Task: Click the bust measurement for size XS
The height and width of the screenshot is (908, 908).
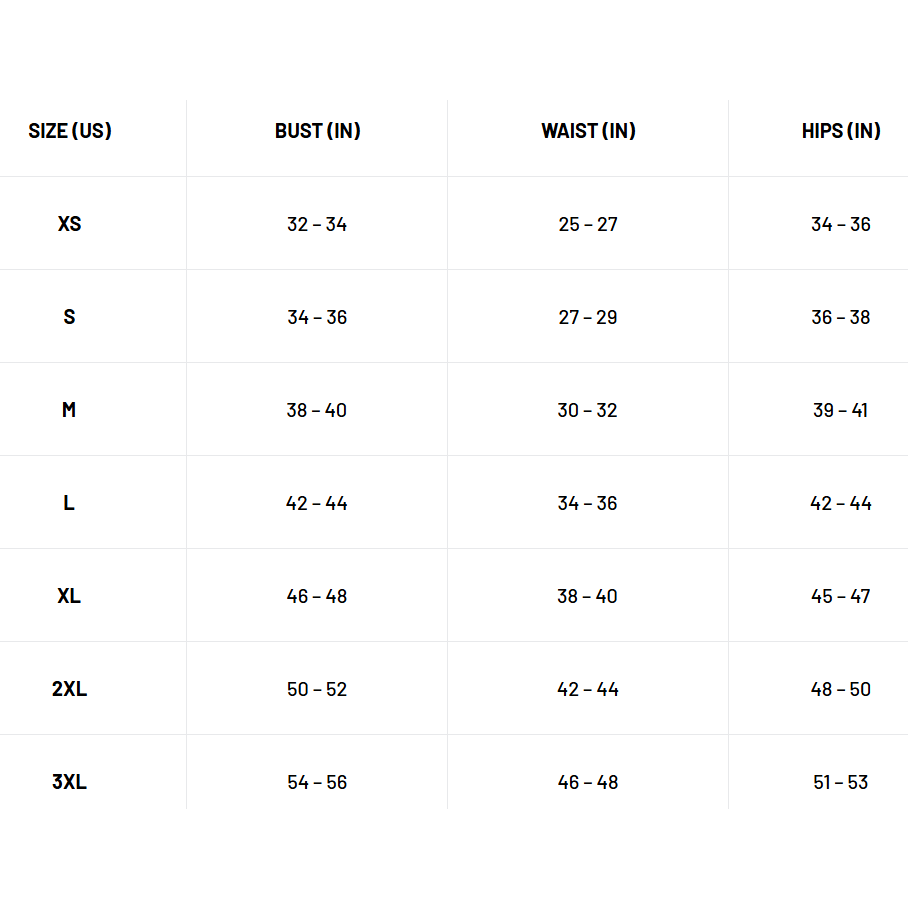Action: pyautogui.click(x=317, y=224)
